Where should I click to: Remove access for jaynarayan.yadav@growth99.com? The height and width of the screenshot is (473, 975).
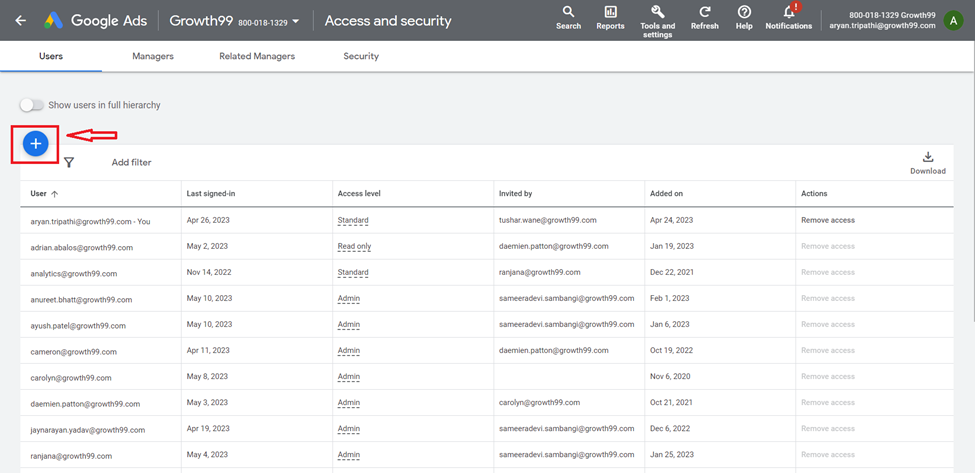[x=828, y=429]
